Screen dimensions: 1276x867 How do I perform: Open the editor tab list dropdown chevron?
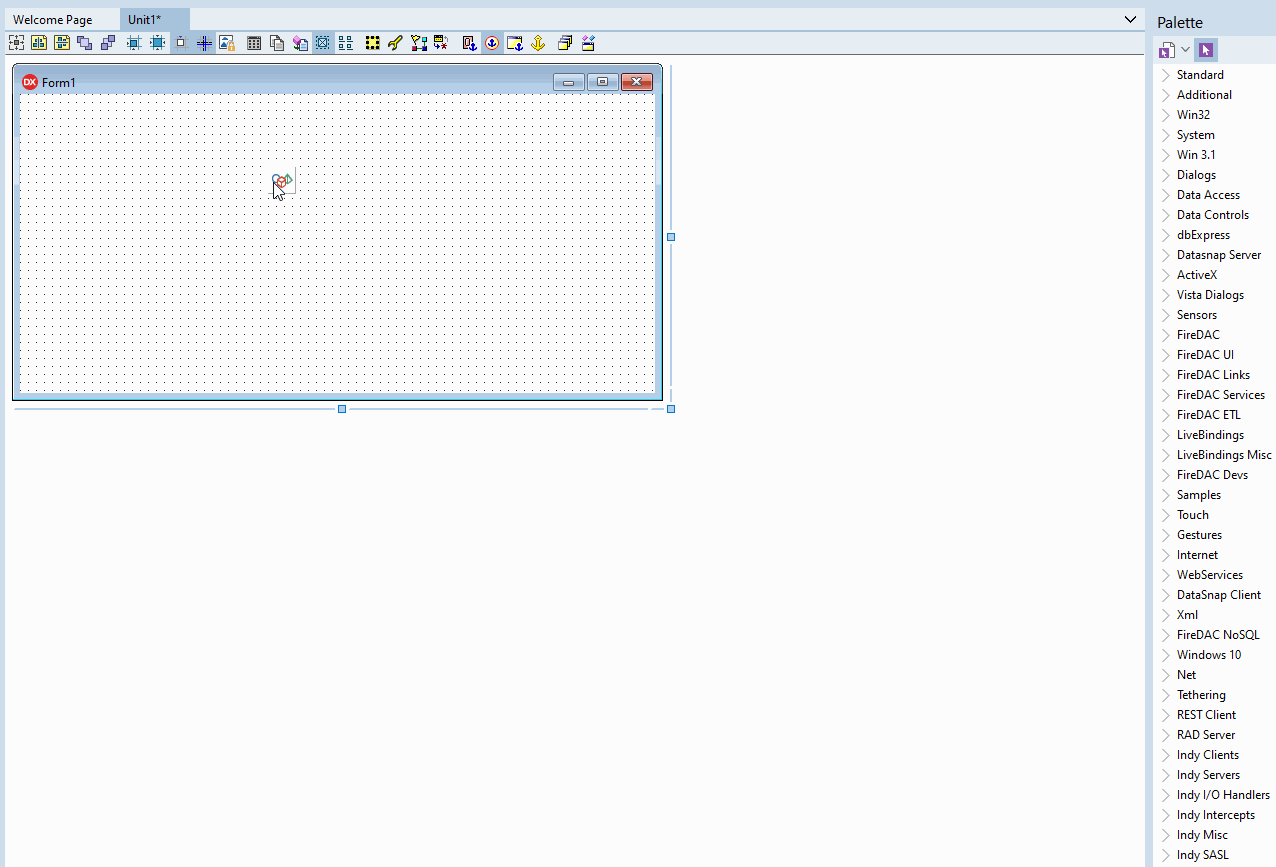pyautogui.click(x=1130, y=18)
